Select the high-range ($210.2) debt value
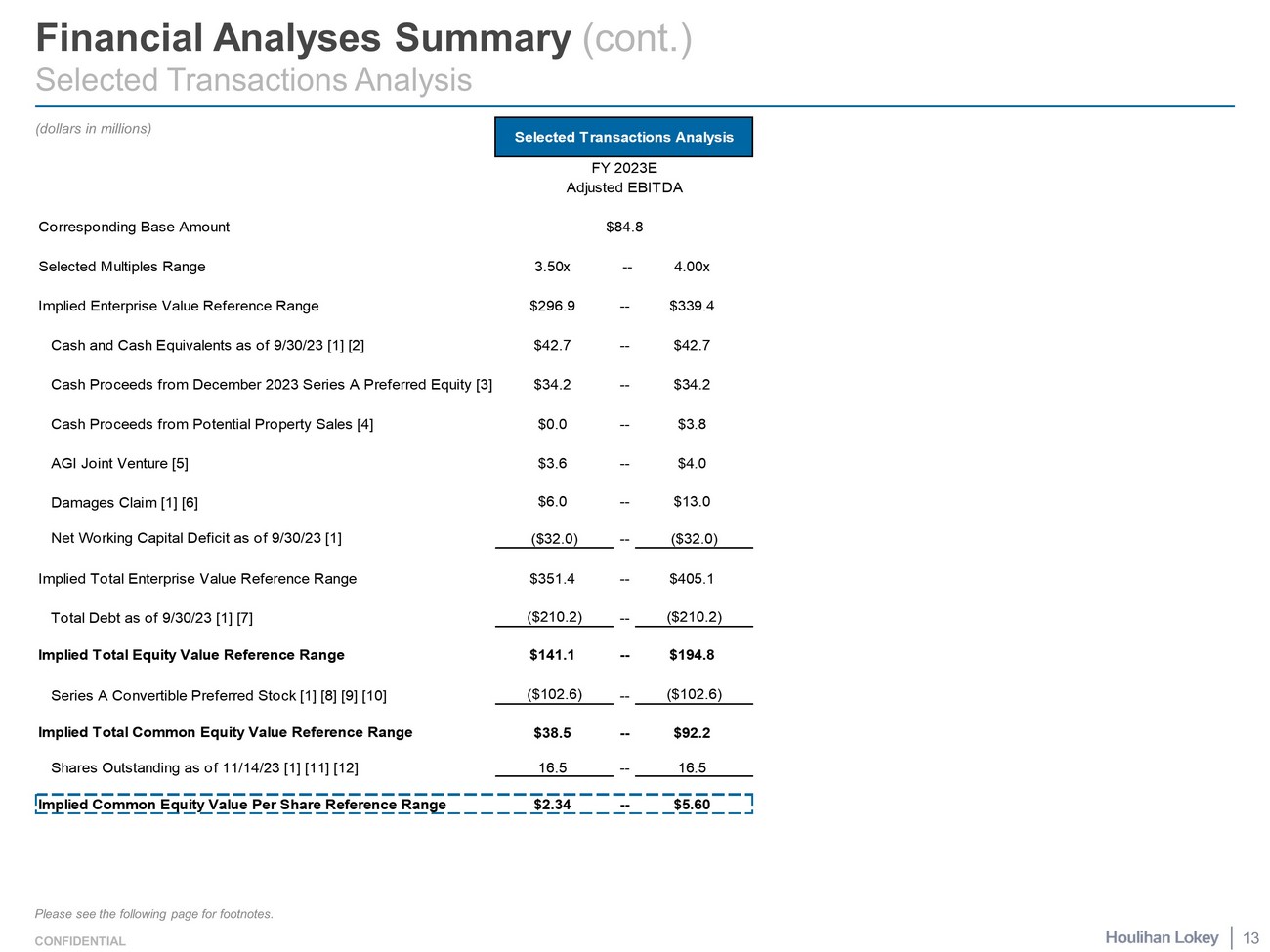 [694, 616]
